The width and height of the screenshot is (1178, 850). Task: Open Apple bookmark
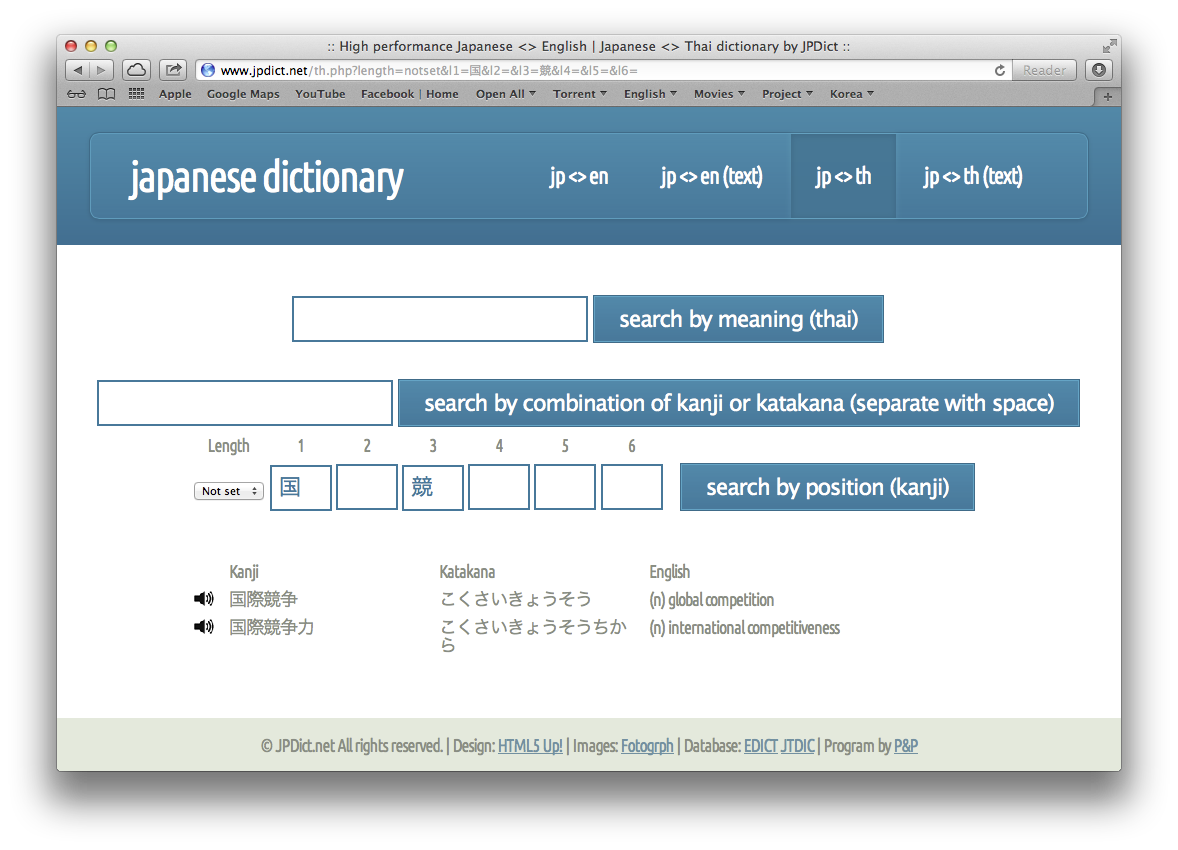(x=175, y=94)
